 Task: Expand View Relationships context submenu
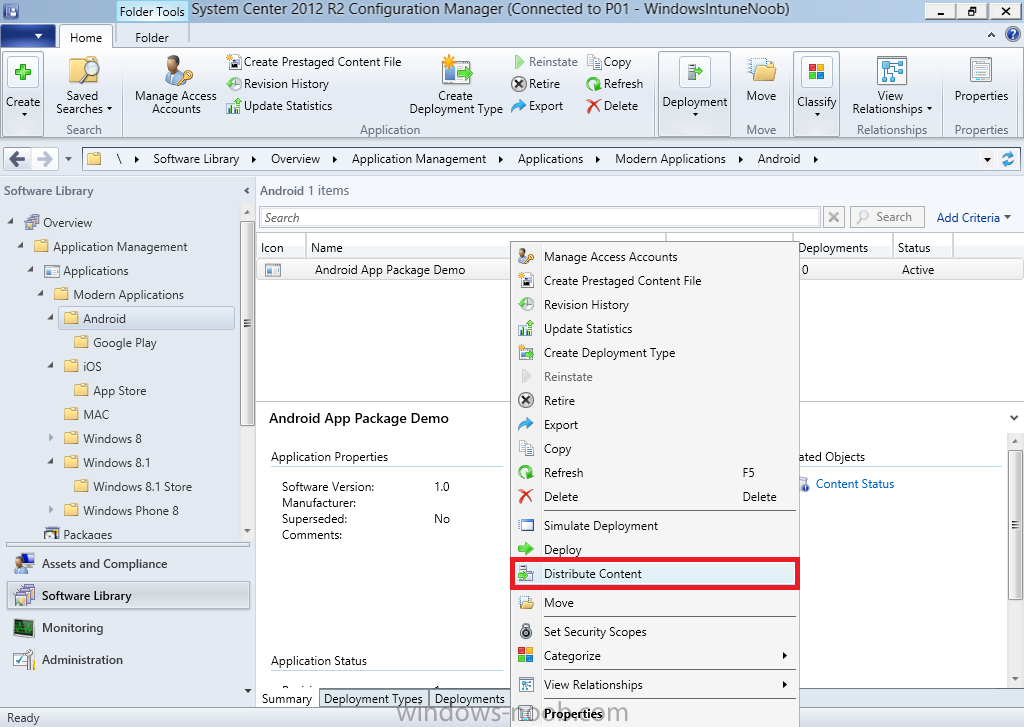pos(654,685)
